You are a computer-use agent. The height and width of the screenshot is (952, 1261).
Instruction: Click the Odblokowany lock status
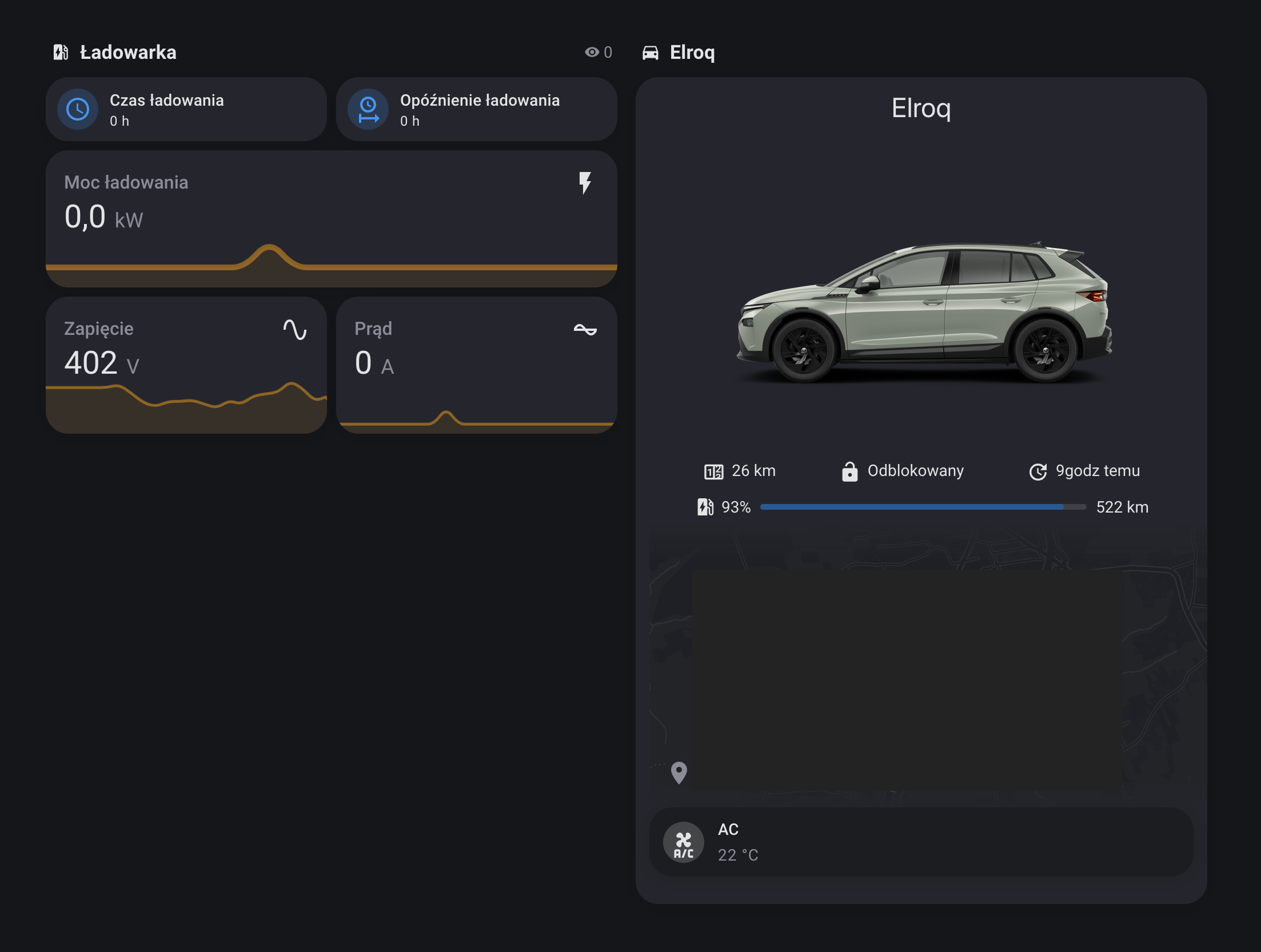point(916,471)
